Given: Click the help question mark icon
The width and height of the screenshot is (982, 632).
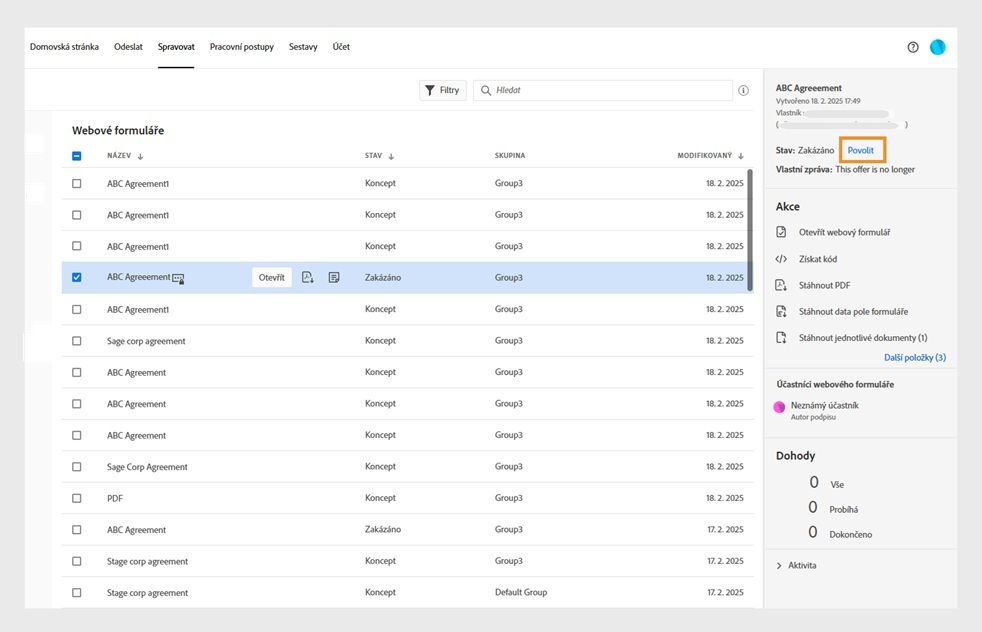Looking at the screenshot, I should point(913,47).
